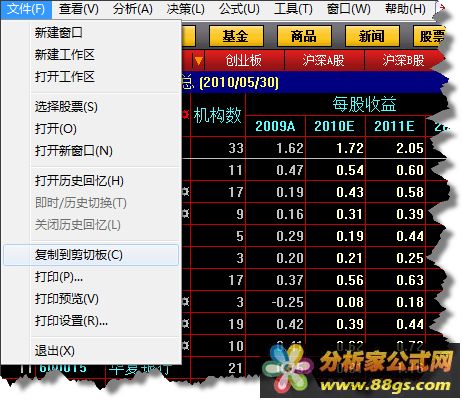Click the 2010E value 0.56
Image resolution: width=462 pixels, height=400 pixels.
pos(350,280)
